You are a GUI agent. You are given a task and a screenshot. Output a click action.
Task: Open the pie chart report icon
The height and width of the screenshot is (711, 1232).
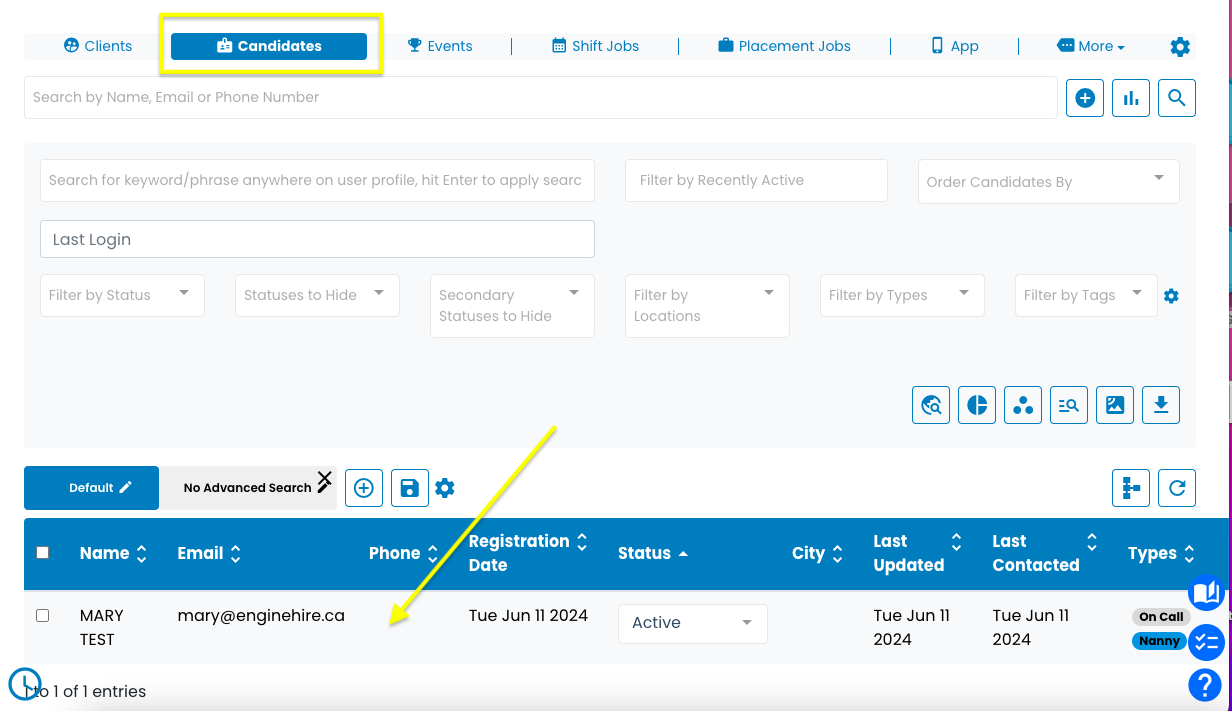click(x=977, y=405)
